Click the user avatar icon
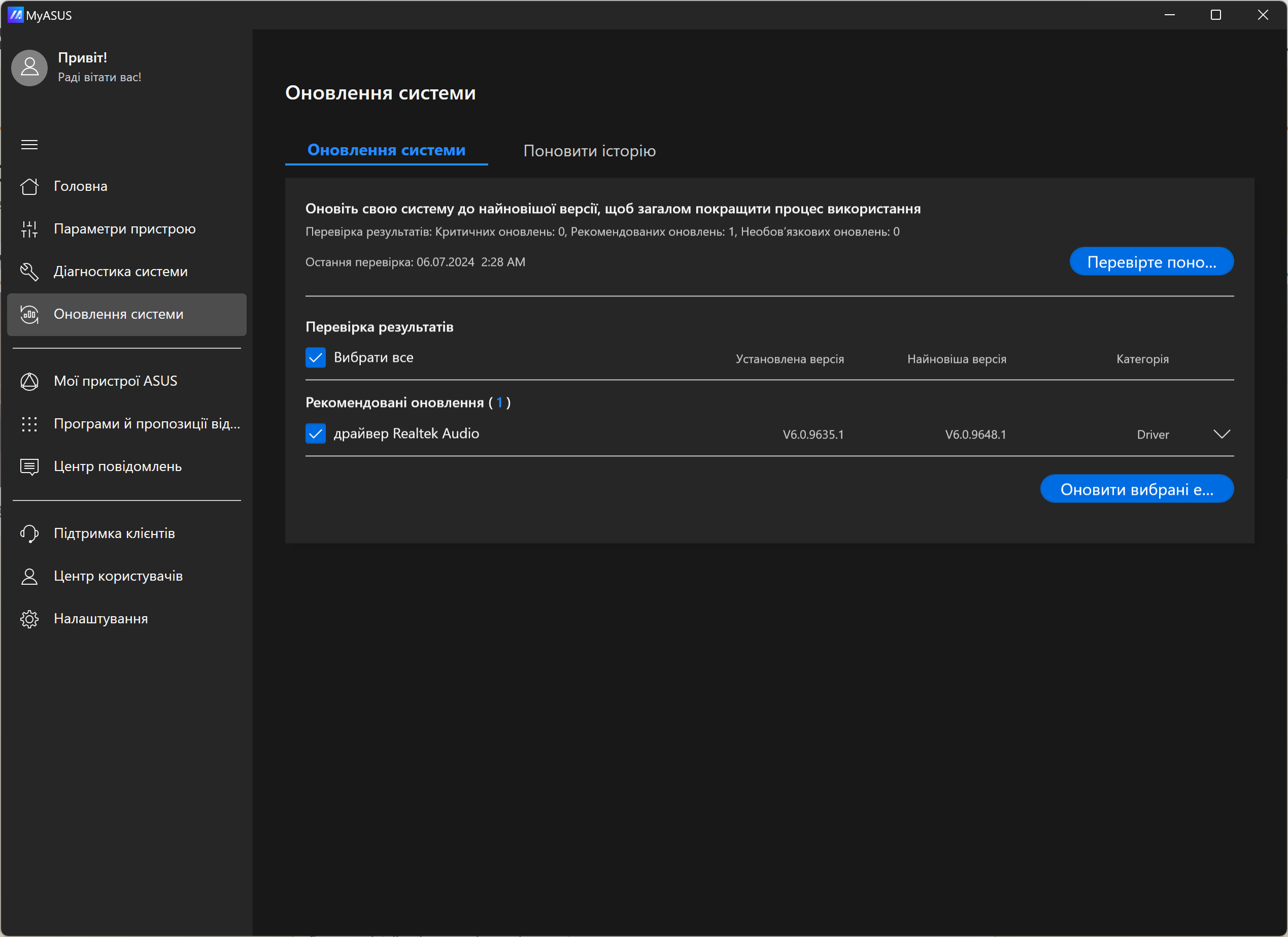This screenshot has width=1288, height=937. 29,68
